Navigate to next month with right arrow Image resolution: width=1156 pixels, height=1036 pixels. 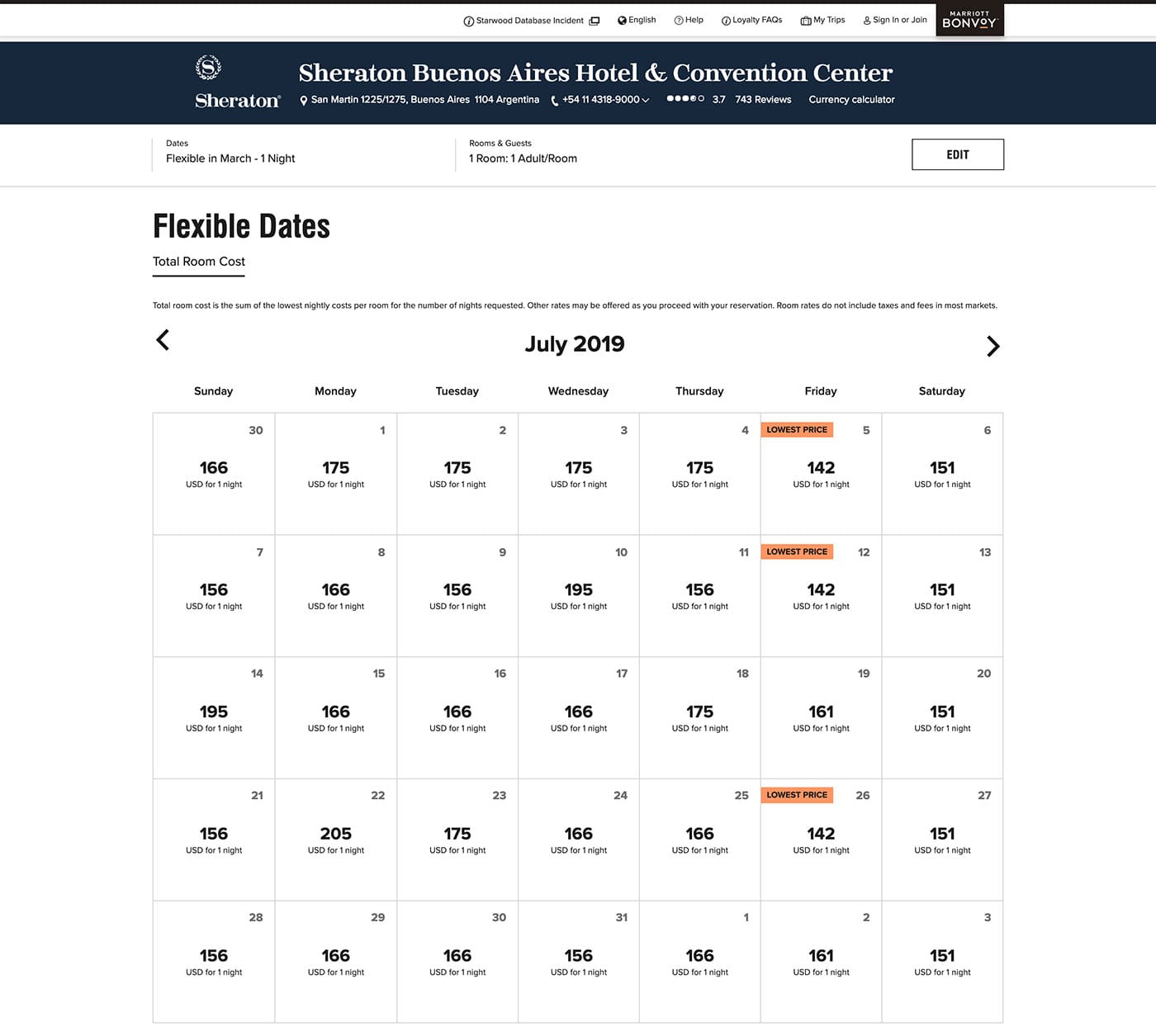point(993,346)
